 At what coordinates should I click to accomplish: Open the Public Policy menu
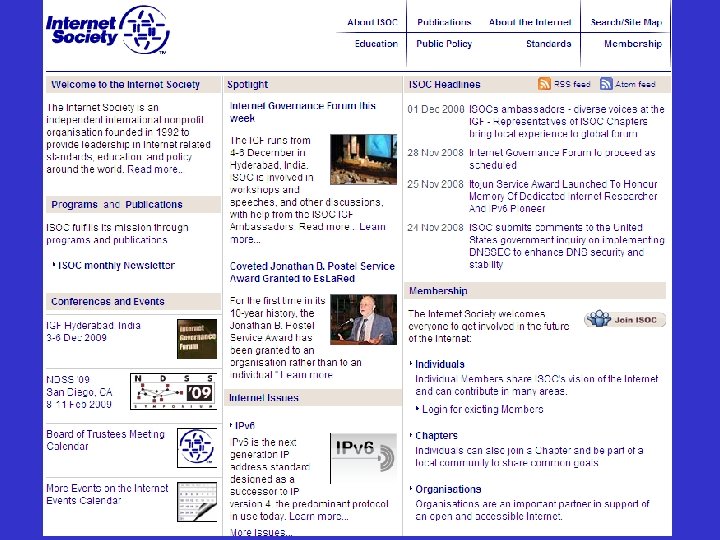pos(444,44)
